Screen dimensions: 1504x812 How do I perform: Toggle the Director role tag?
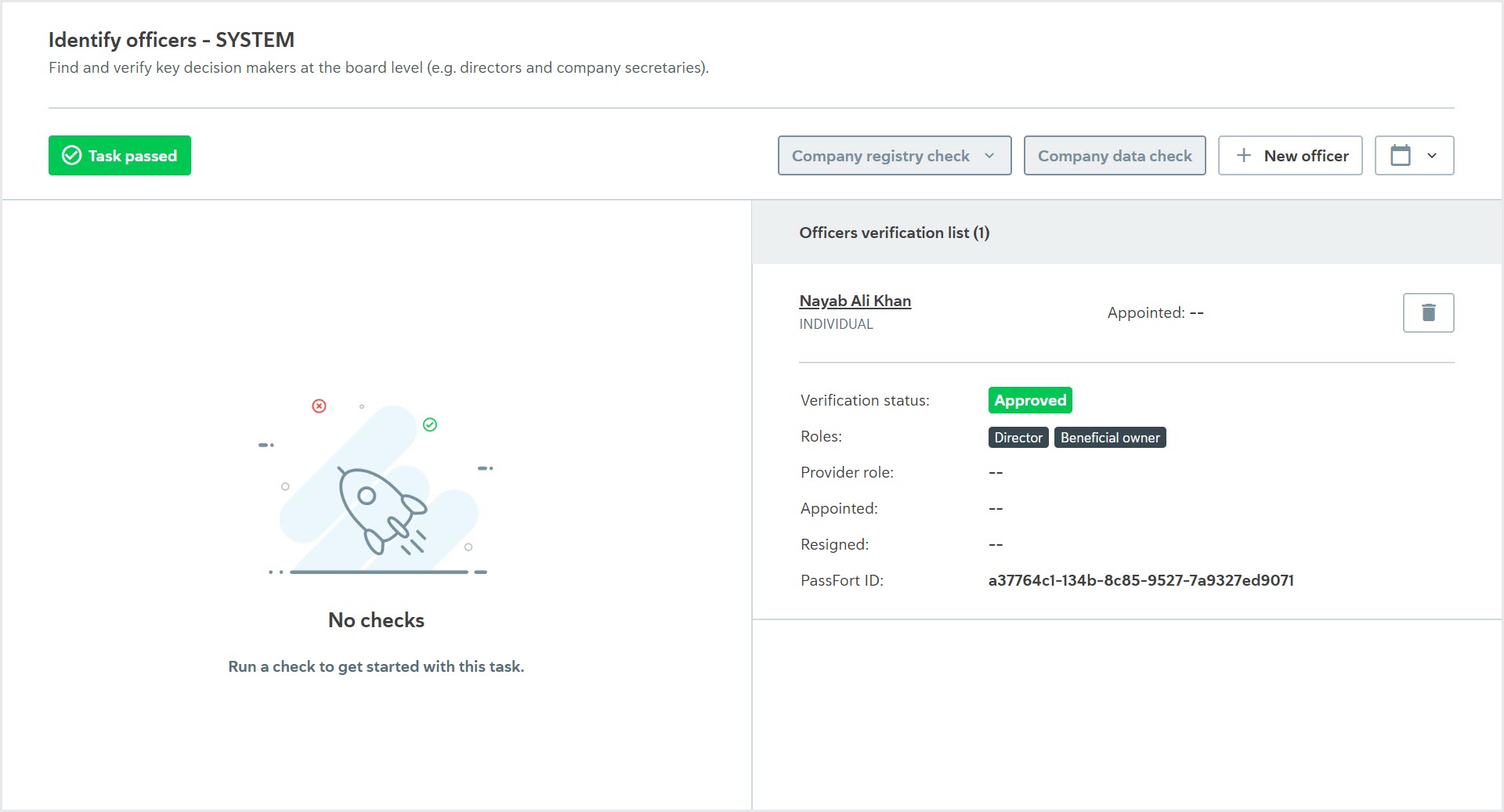(x=1018, y=437)
